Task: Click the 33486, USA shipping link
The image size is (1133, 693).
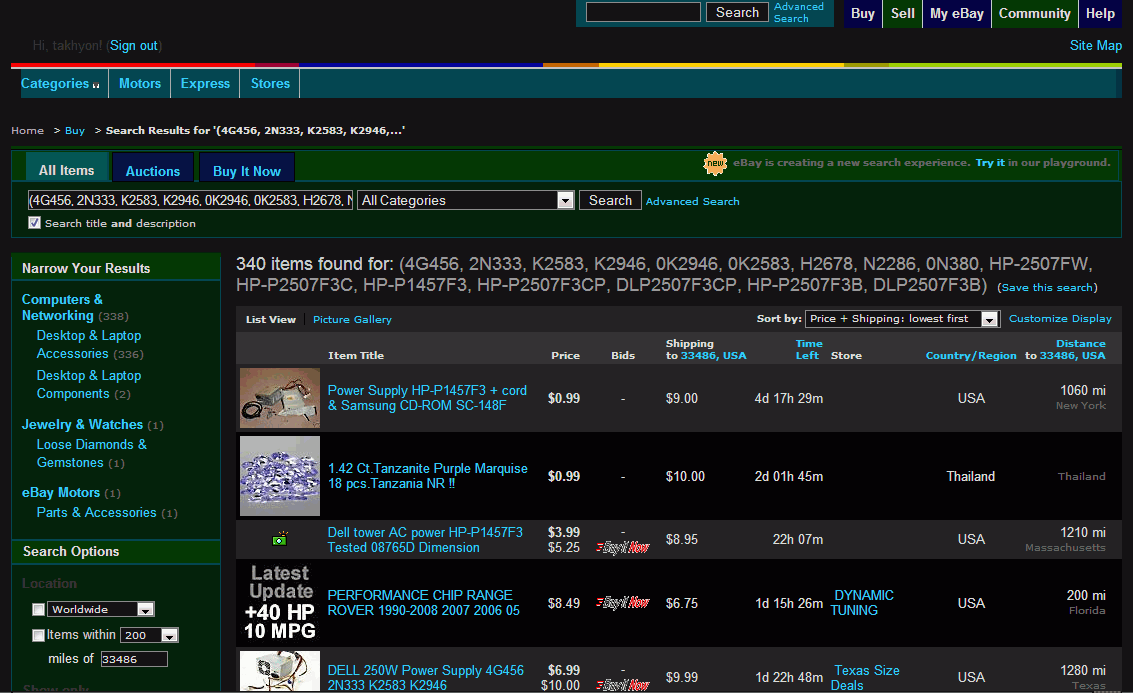Action: 713,356
